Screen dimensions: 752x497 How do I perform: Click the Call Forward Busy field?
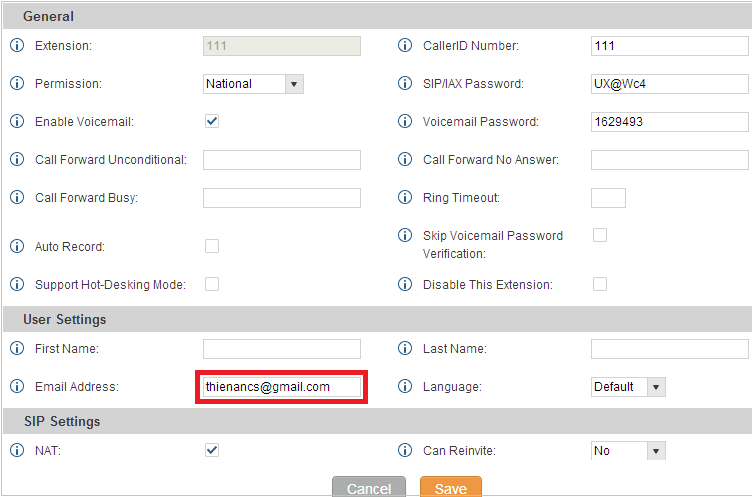[282, 198]
